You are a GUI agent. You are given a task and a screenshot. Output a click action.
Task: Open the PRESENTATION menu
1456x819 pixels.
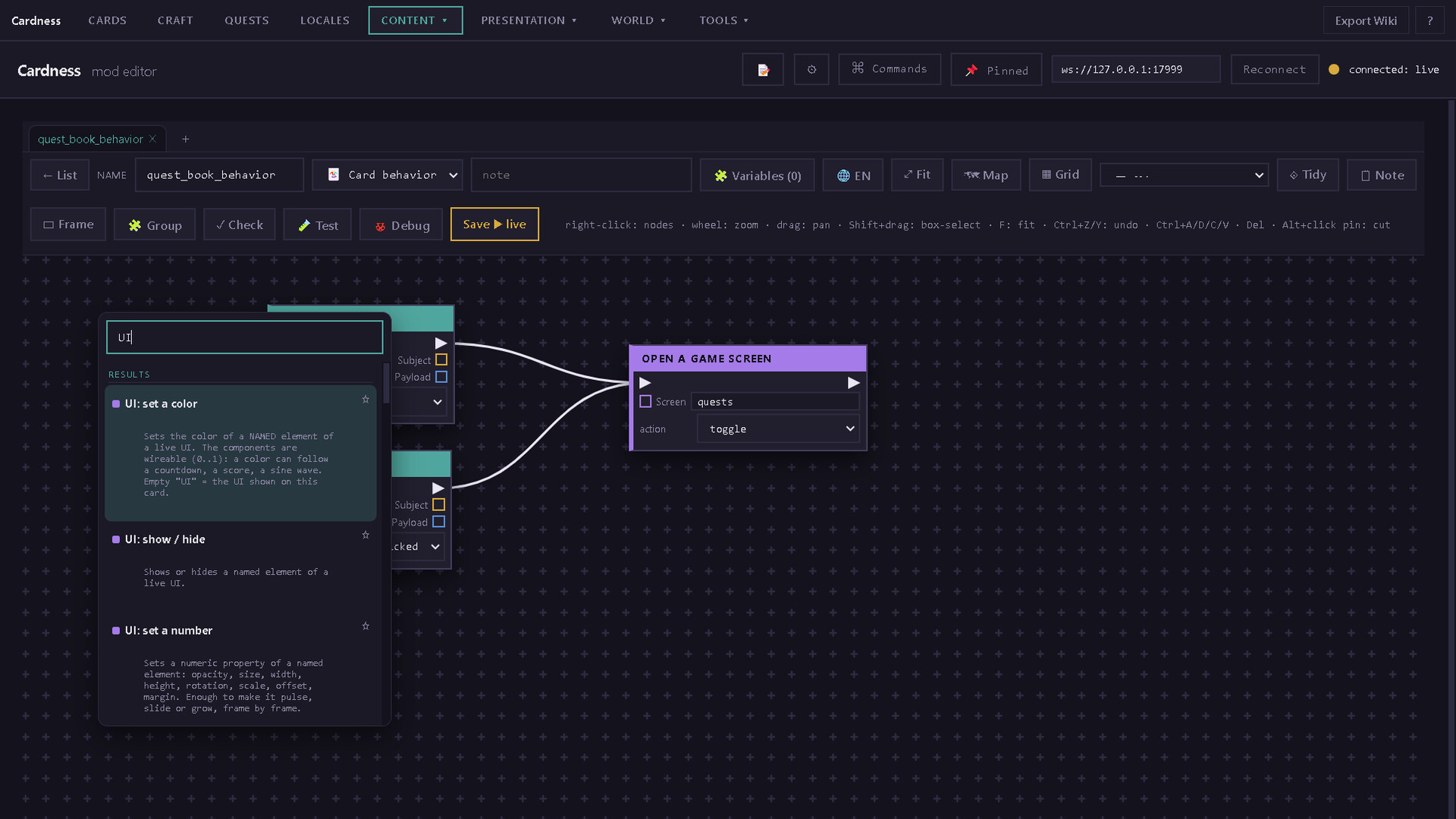(x=529, y=20)
